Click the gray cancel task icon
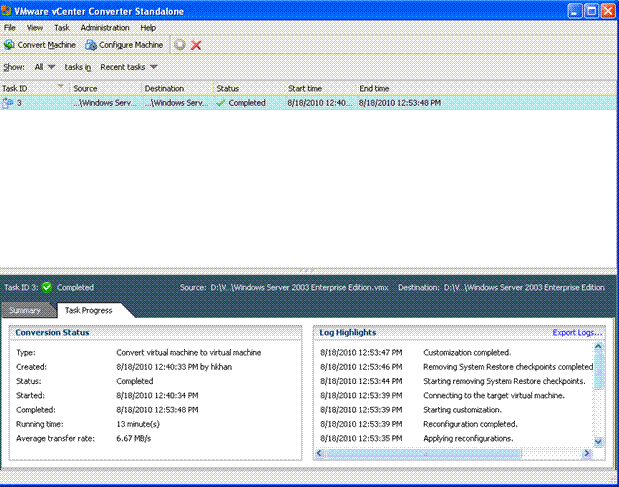619x487 pixels. pos(180,45)
